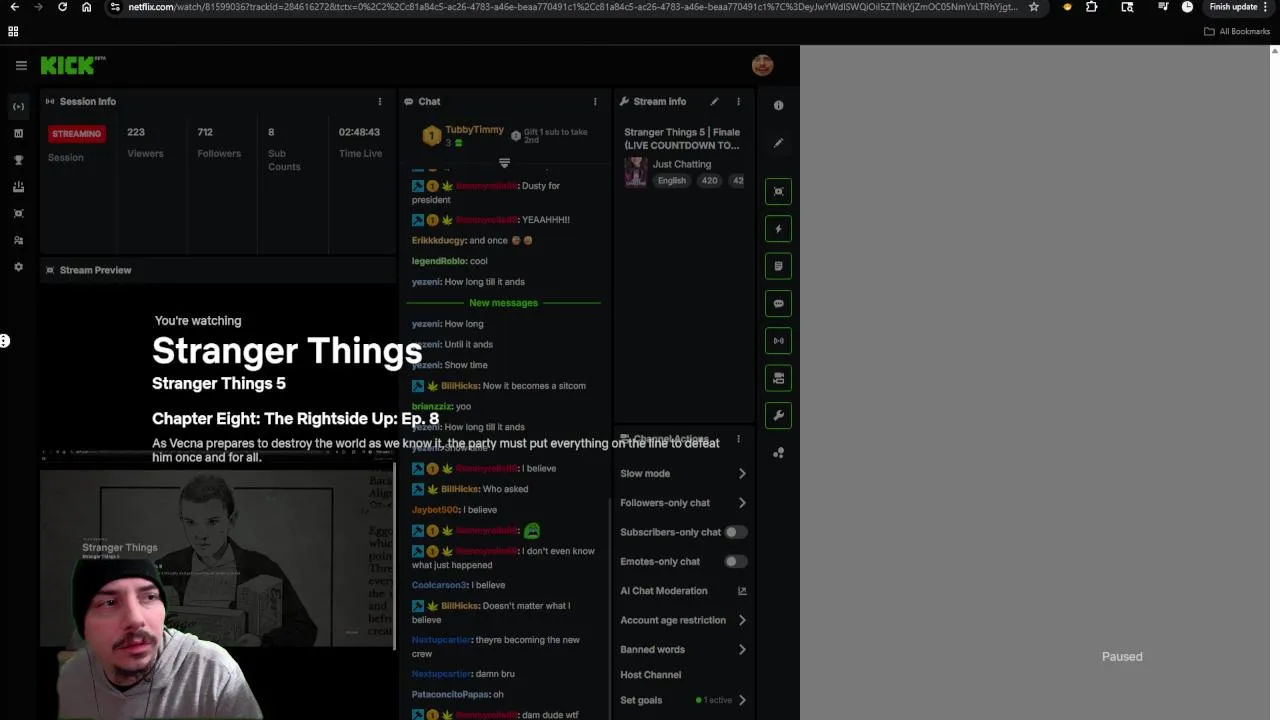The width and height of the screenshot is (1280, 720).
Task: Open Stream Info panel options menu
Action: click(738, 101)
